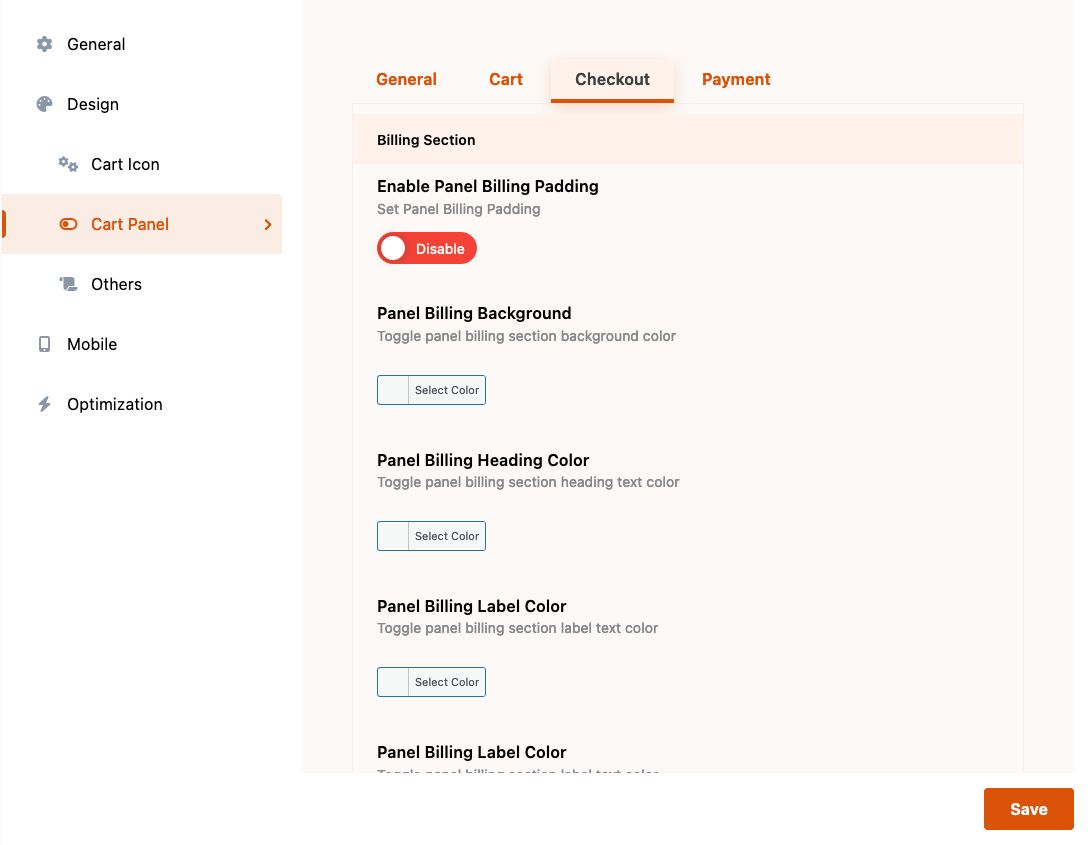Click the Cart Icon gears icon
The height and width of the screenshot is (845, 1090).
click(x=68, y=164)
